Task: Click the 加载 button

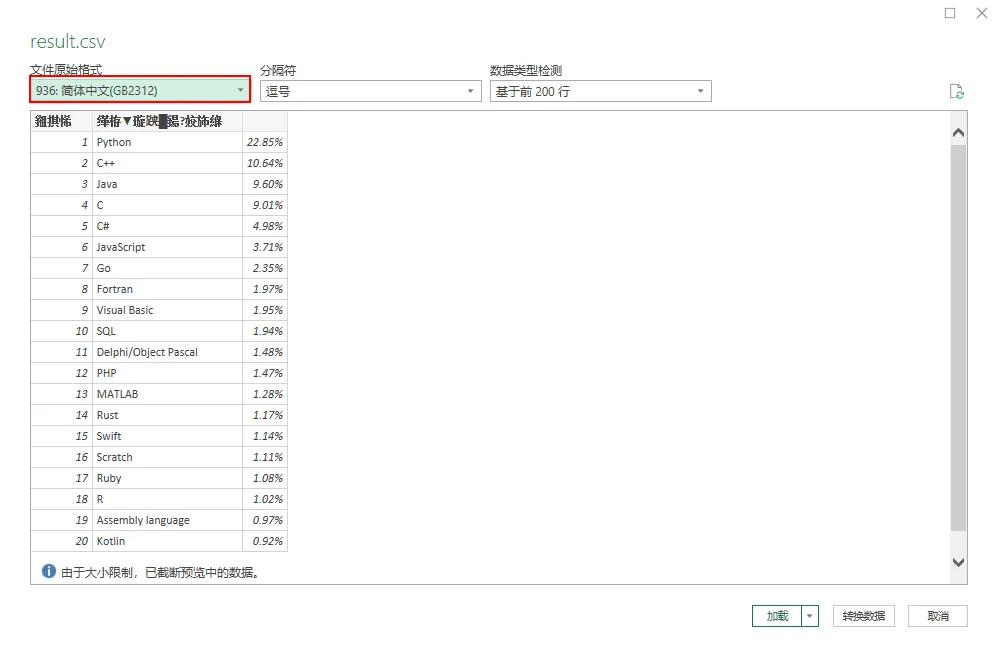Action: (x=777, y=616)
